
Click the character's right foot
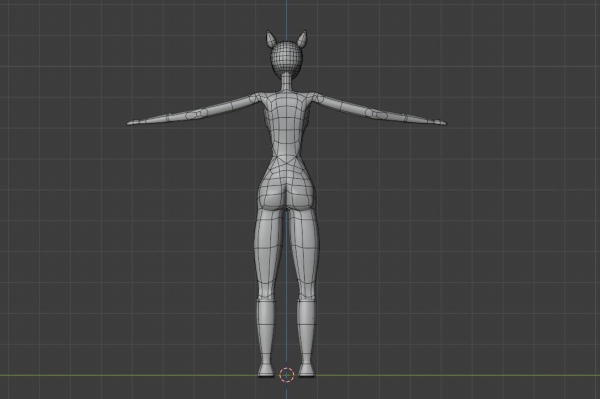point(307,370)
